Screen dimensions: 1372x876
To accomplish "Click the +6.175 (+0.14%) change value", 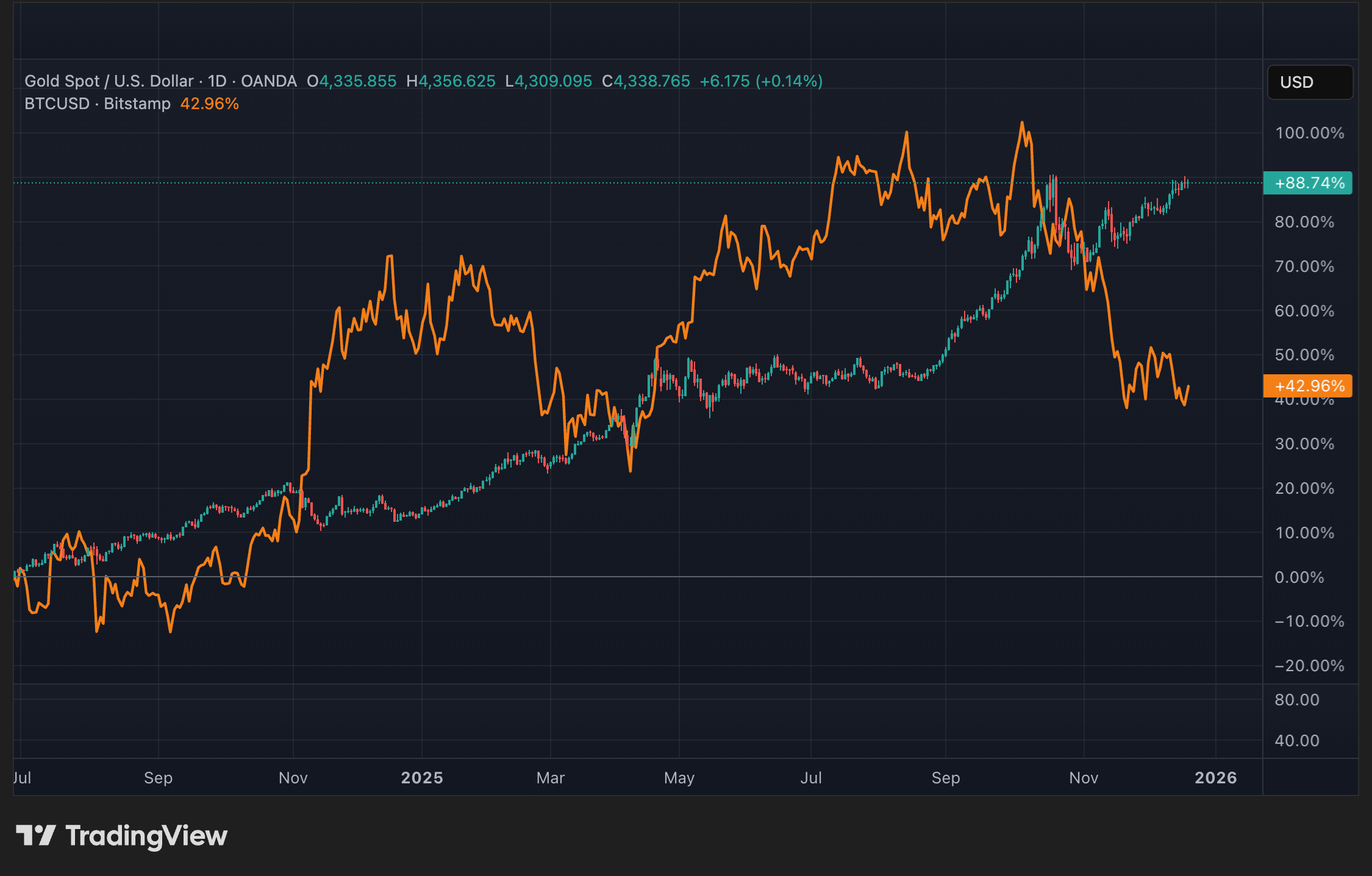I will 760,81.
